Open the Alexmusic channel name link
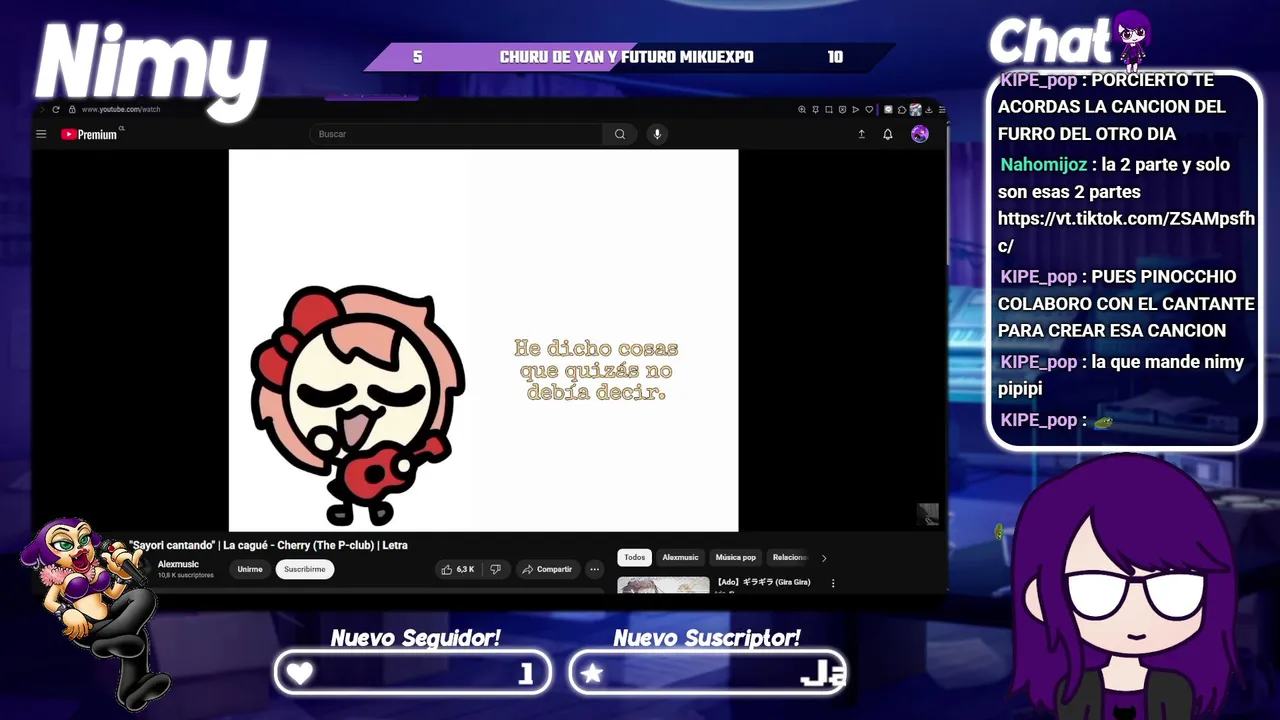The height and width of the screenshot is (720, 1280). pos(178,564)
